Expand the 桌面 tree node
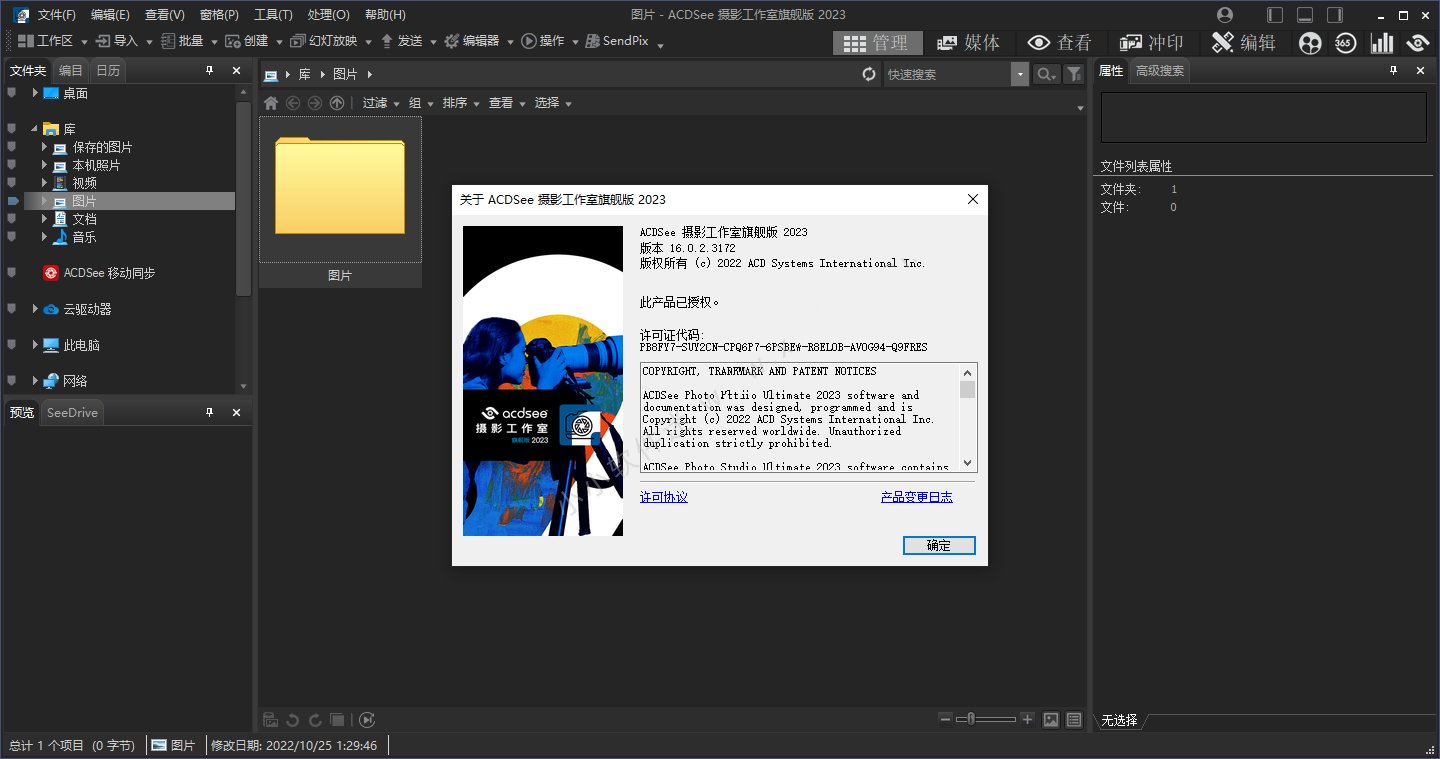The width and height of the screenshot is (1440, 759). (x=35, y=93)
